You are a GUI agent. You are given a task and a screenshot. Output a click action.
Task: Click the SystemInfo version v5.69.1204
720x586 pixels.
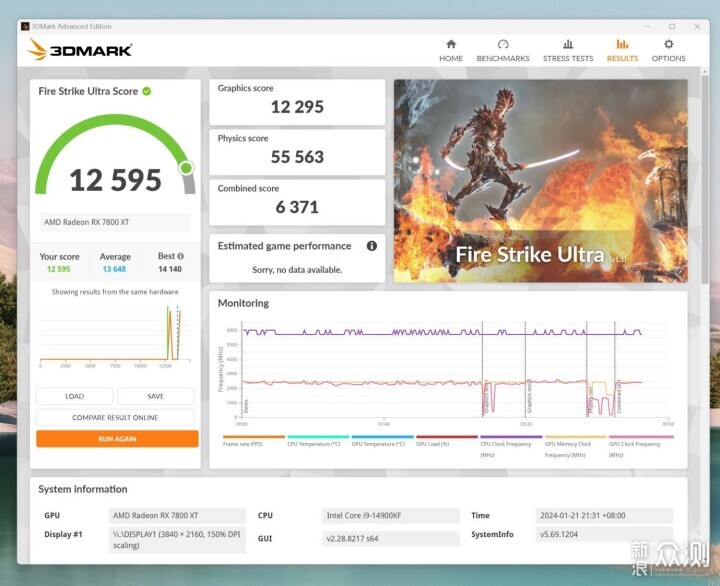click(604, 535)
